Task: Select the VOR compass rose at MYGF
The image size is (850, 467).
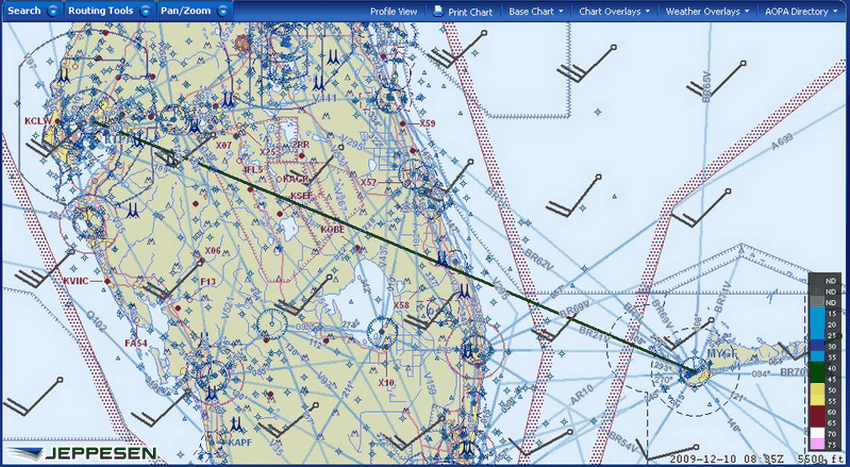Action: tap(694, 373)
